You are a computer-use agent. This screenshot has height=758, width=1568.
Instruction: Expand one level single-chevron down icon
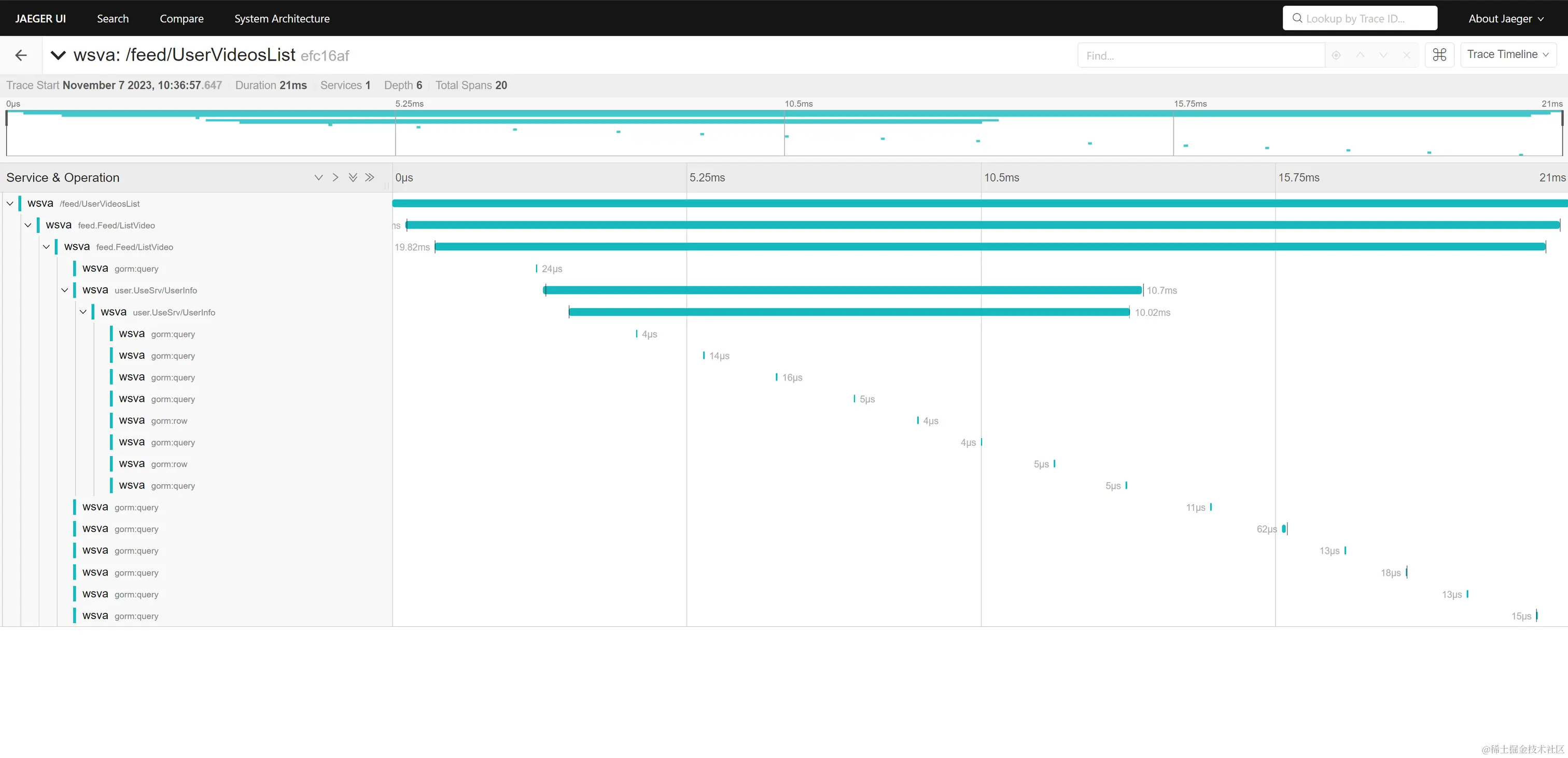[x=318, y=177]
